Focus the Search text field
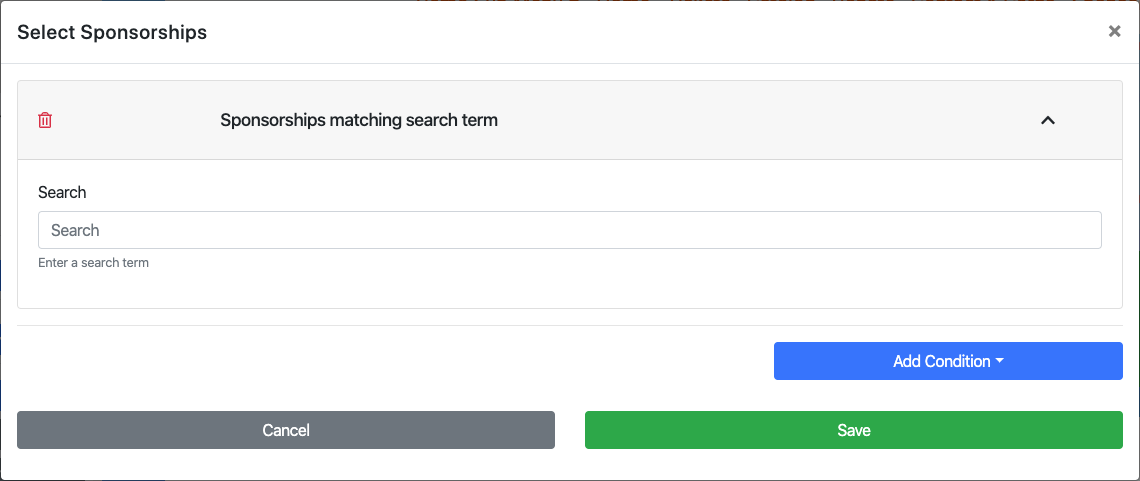The image size is (1140, 481). point(569,230)
